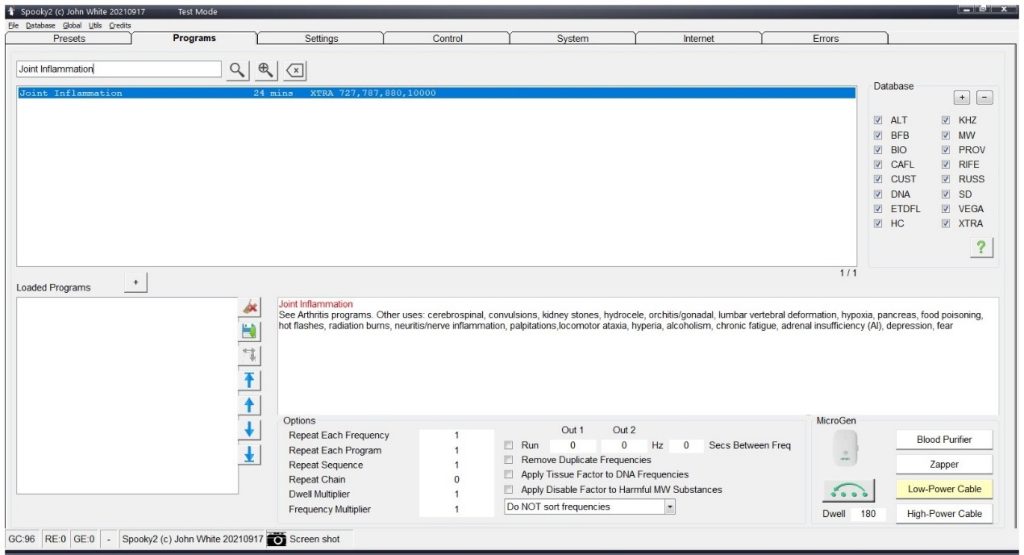Uncheck the RIFE database checkbox

click(945, 165)
